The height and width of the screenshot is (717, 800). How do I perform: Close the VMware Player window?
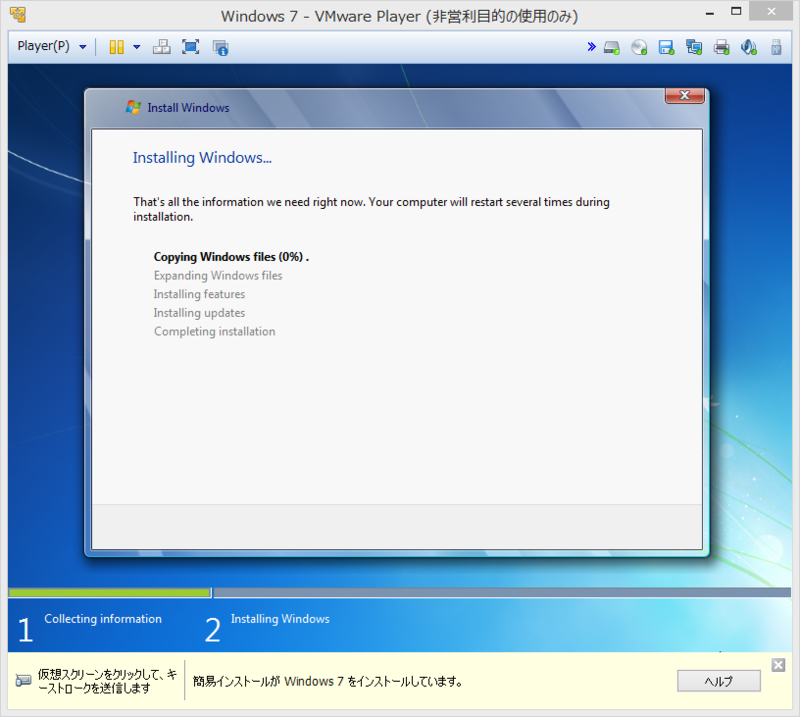771,12
